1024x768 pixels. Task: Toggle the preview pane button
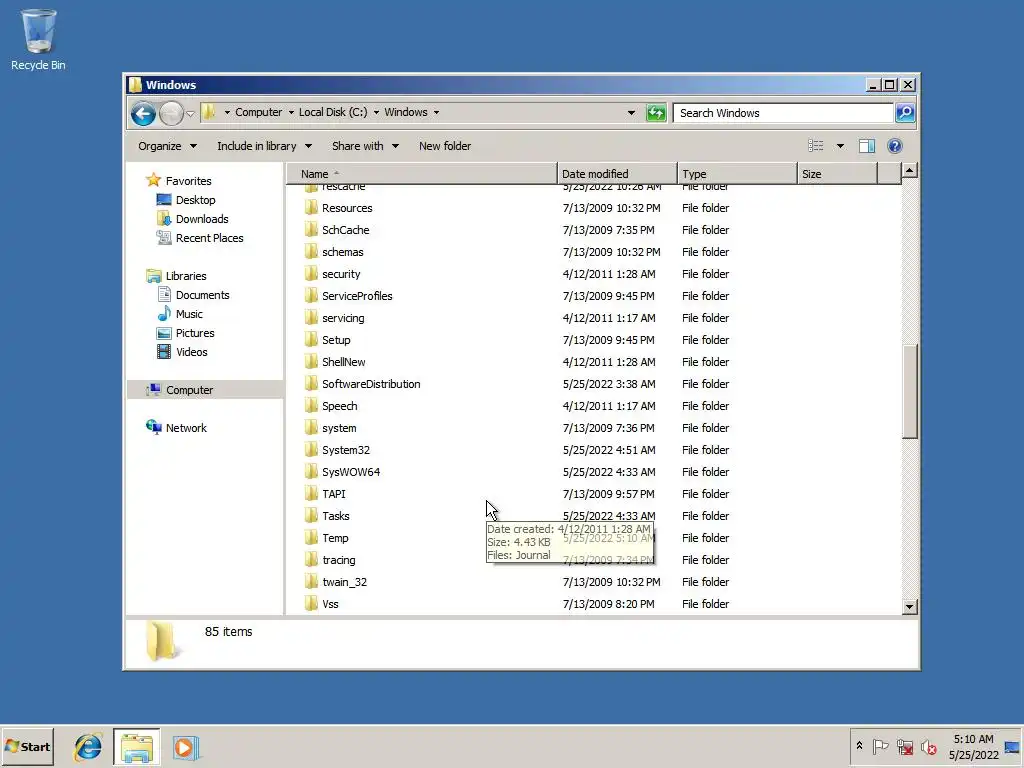point(867,146)
